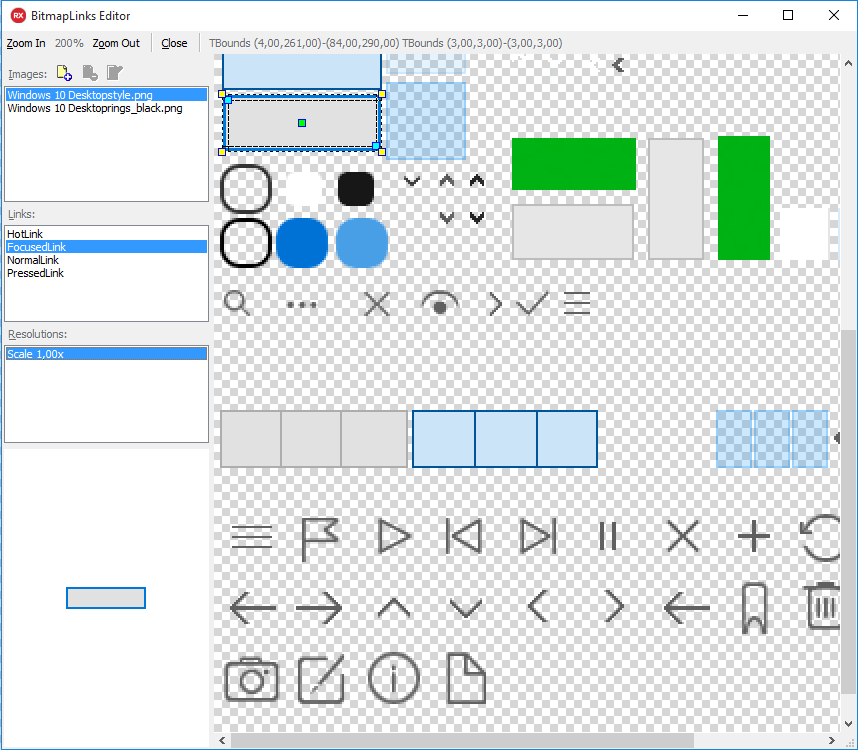This screenshot has width=858, height=750.
Task: Click the Zoom In button
Action: point(26,43)
